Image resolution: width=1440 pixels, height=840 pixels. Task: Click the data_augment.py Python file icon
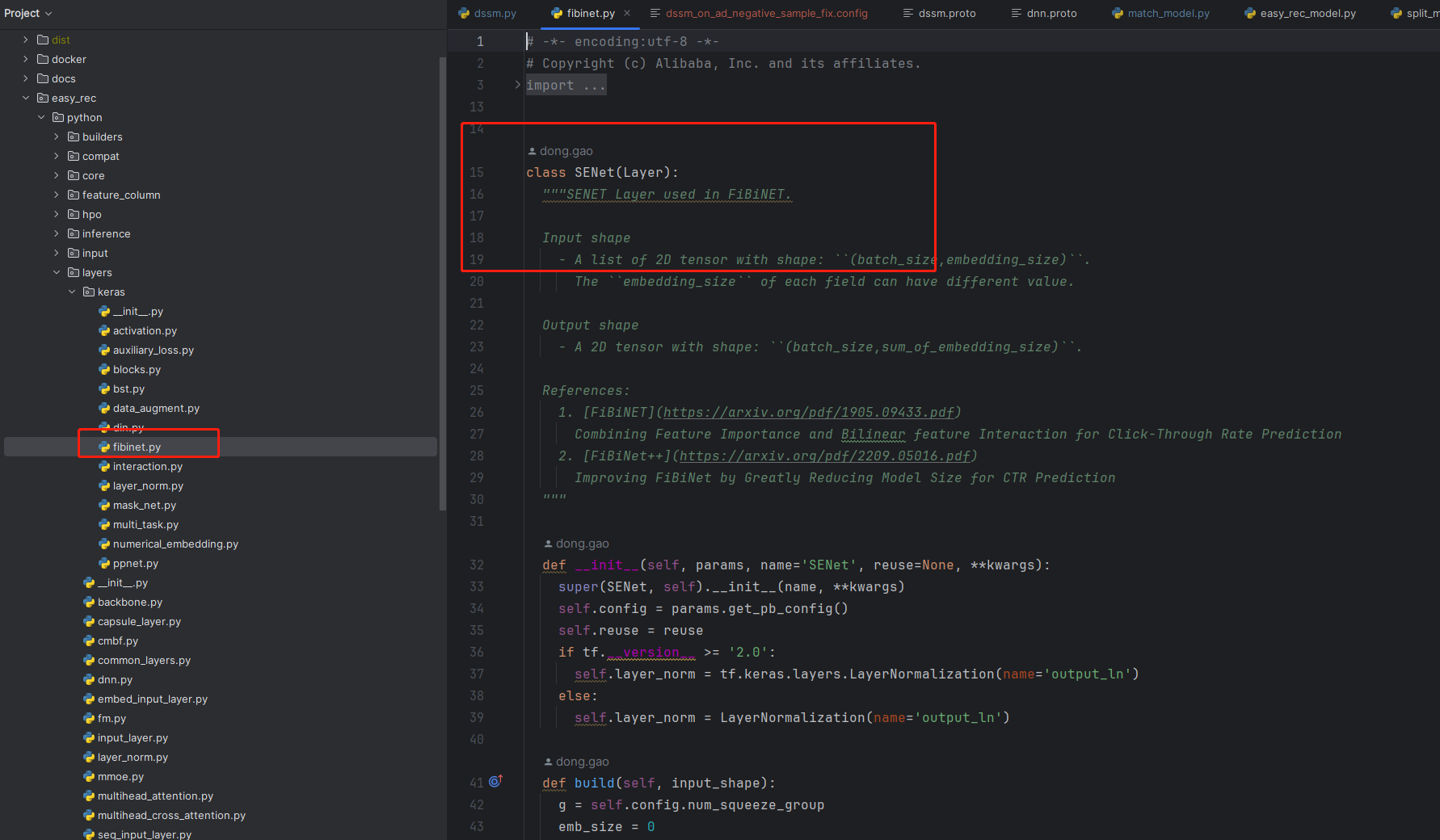(x=104, y=408)
